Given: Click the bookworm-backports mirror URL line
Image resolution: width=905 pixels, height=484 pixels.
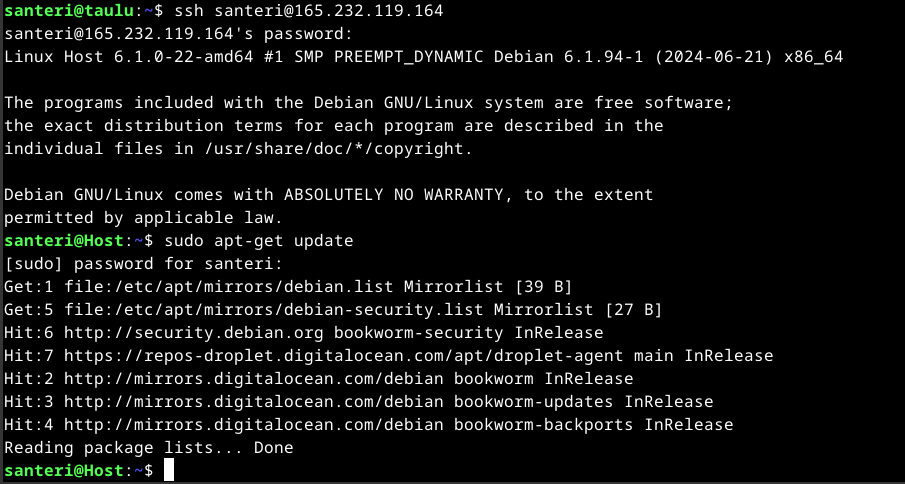Looking at the screenshot, I should (352, 424).
